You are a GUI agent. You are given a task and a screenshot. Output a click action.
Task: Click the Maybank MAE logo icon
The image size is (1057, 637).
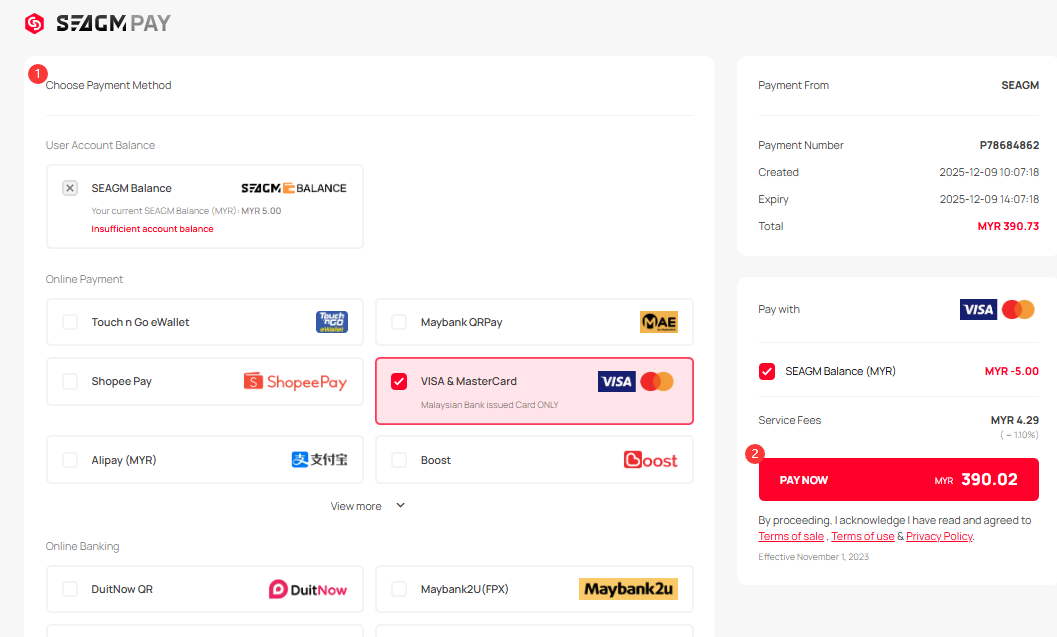coord(658,322)
